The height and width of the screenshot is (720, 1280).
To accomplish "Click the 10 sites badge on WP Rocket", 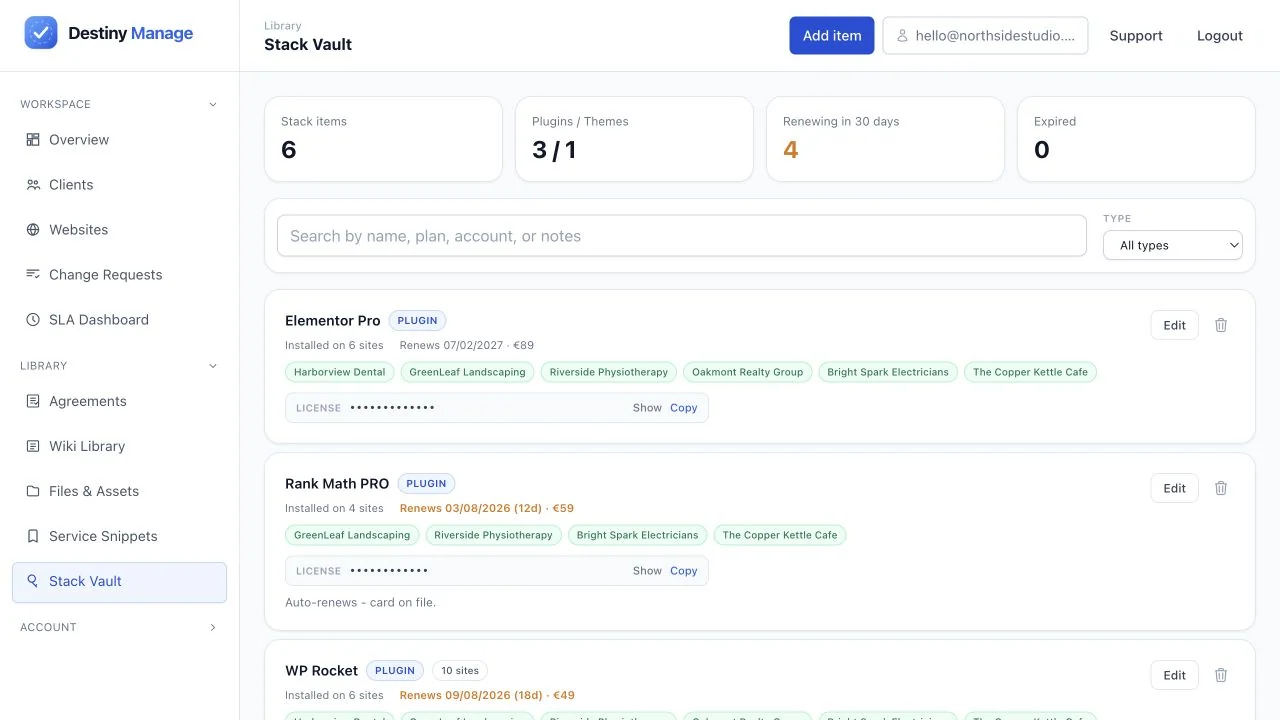I will pos(460,671).
